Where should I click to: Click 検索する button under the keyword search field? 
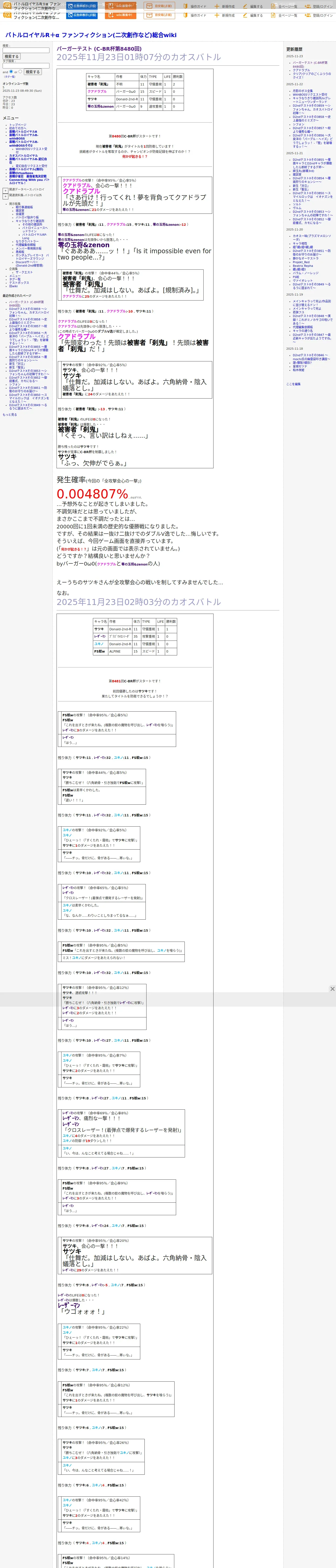point(12,57)
